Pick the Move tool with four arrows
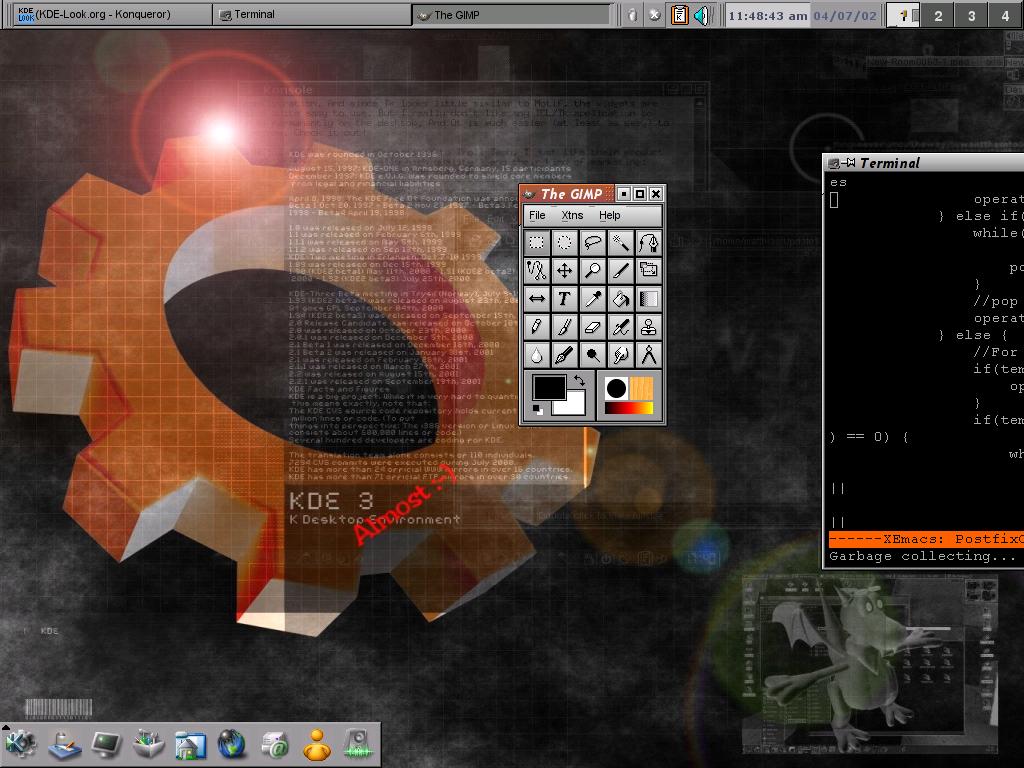This screenshot has width=1024, height=768. [564, 270]
